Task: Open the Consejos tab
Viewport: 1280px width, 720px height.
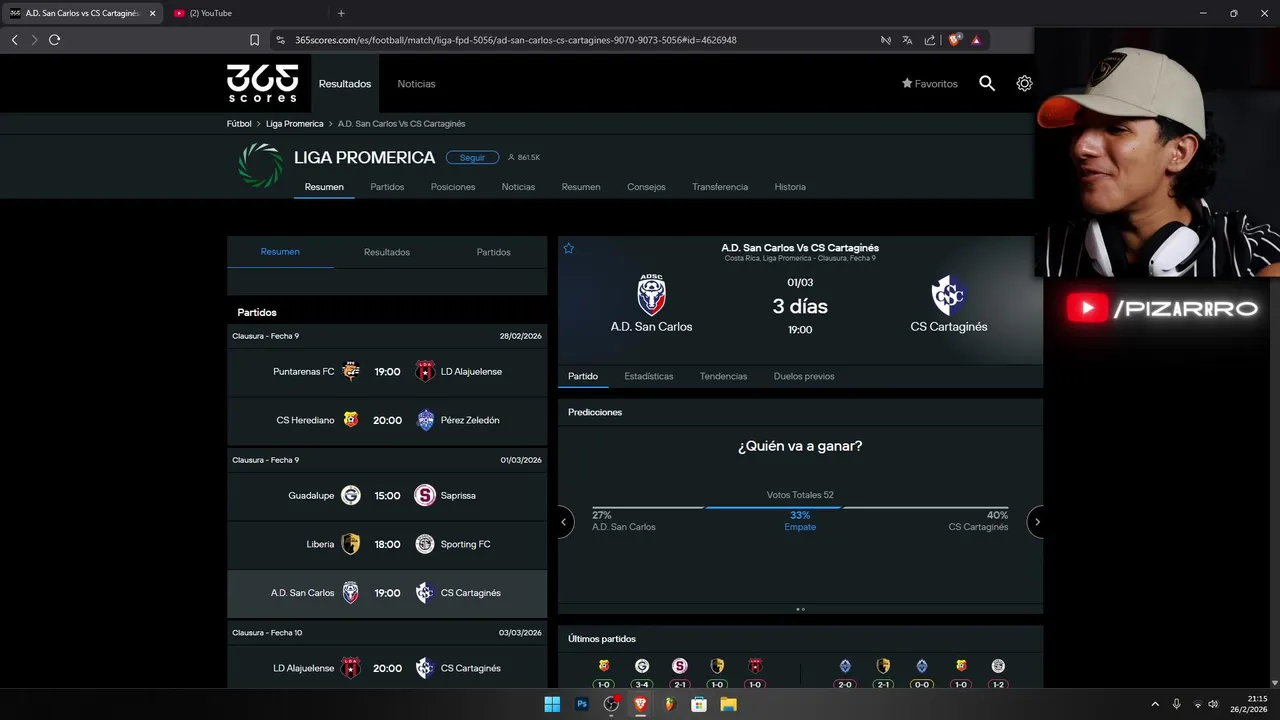Action: pos(646,187)
